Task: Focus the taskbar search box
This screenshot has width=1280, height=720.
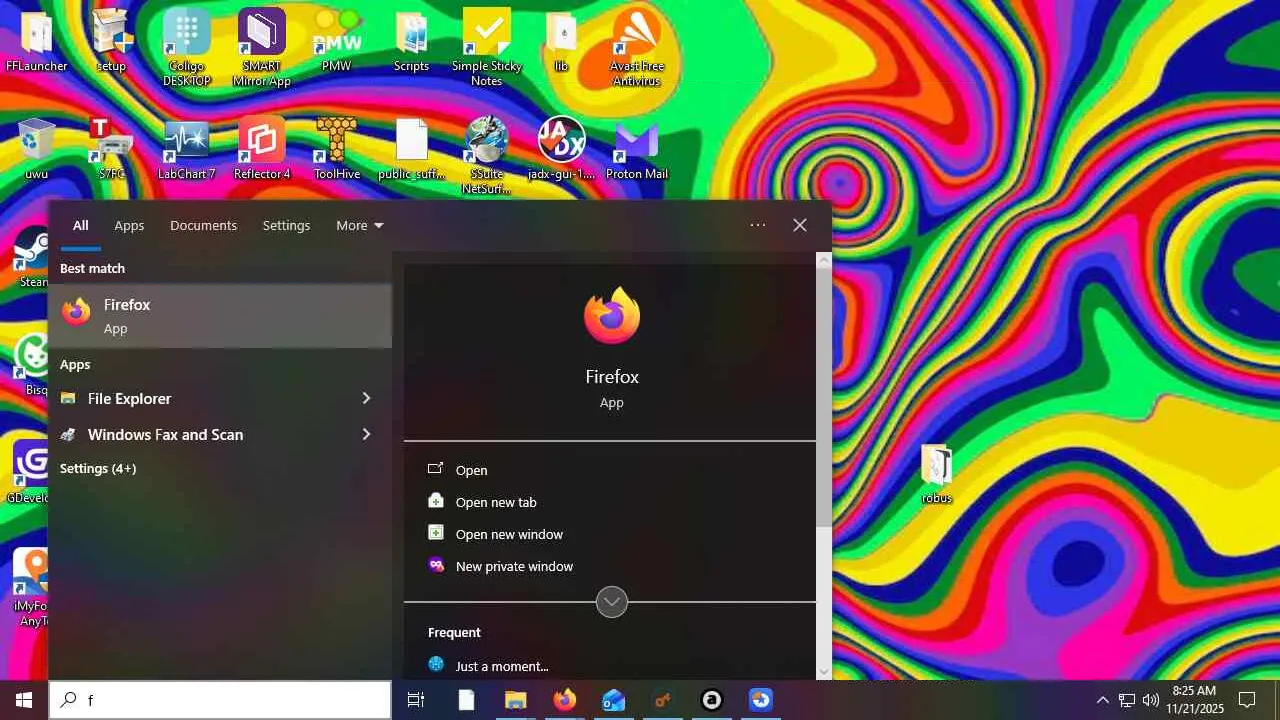Action: click(220, 700)
